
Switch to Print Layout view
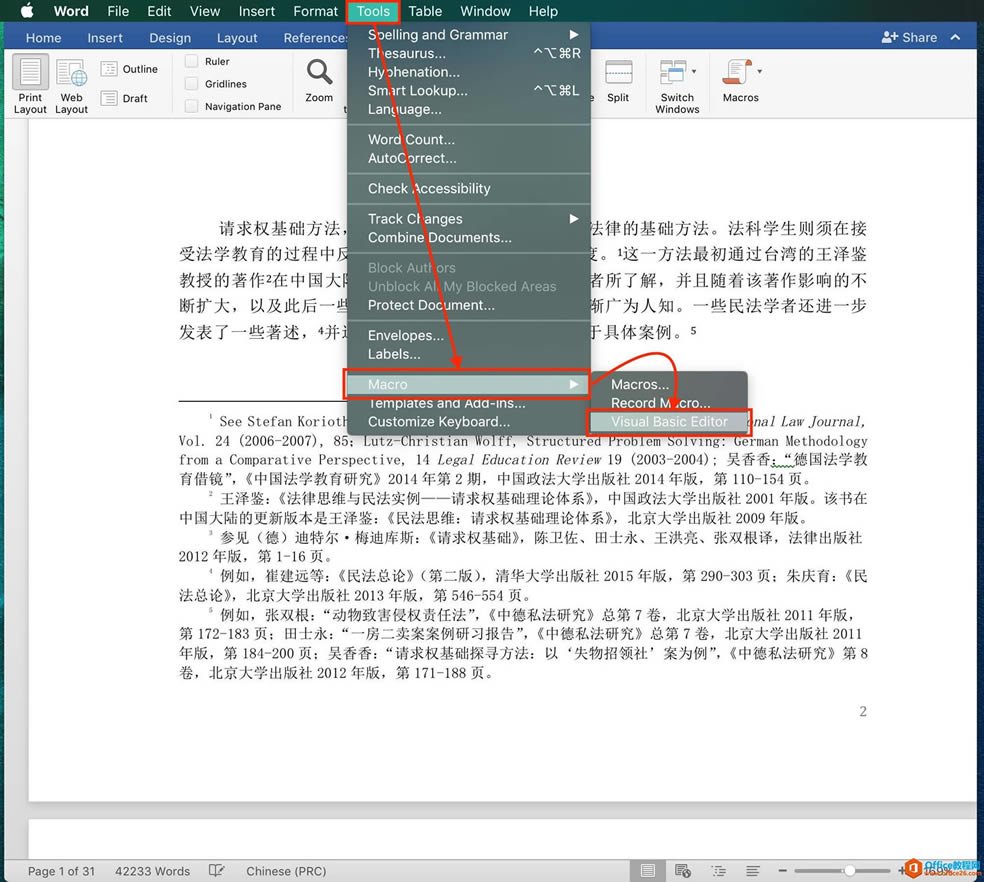point(30,84)
